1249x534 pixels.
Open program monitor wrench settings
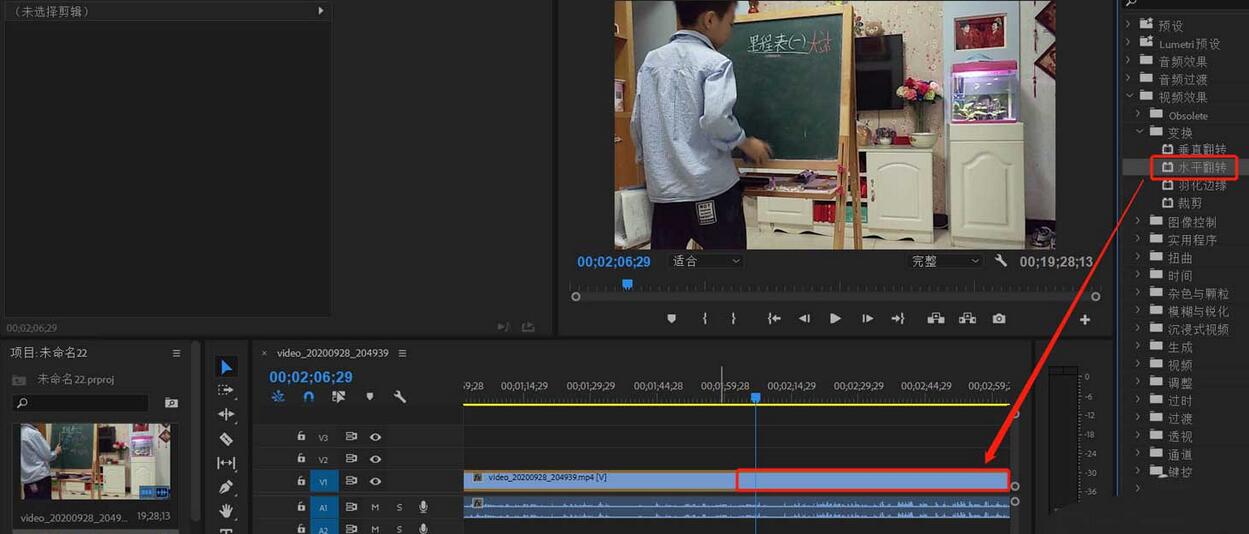1001,261
